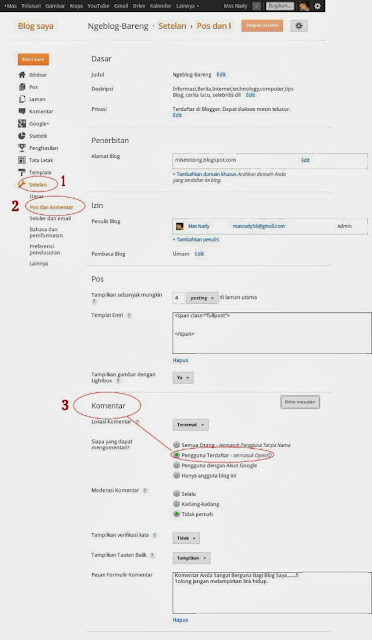Click Hapus under Pesan Formulir Komentar
This screenshot has height=640, width=372.
180,620
